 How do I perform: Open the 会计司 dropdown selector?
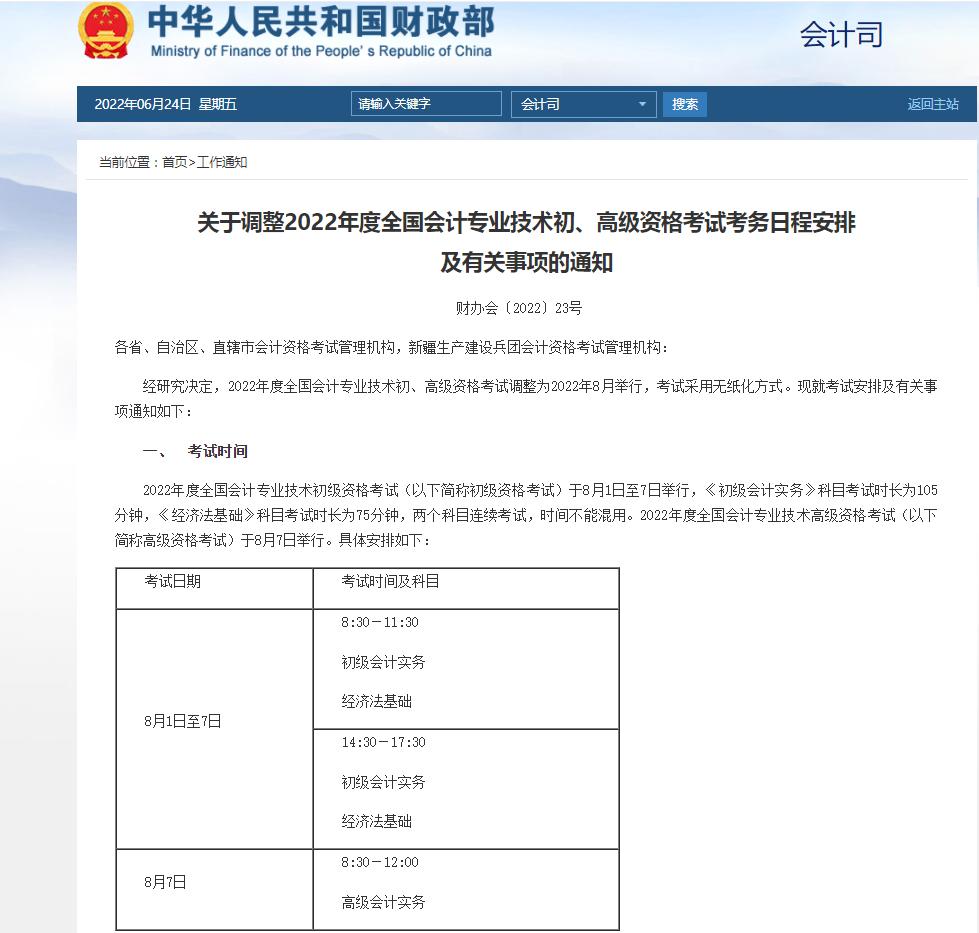584,104
